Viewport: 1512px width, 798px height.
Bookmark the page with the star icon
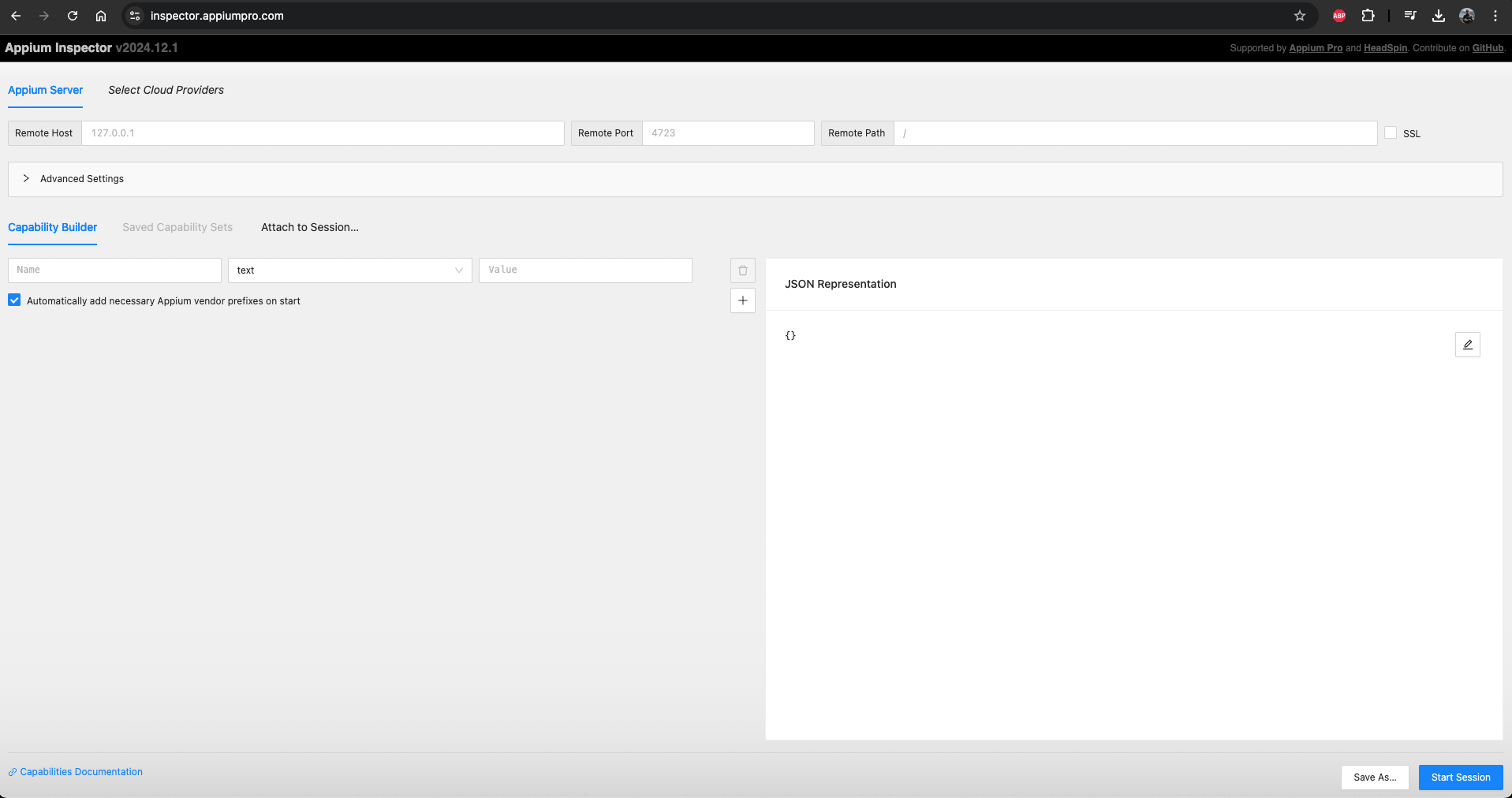point(1300,15)
